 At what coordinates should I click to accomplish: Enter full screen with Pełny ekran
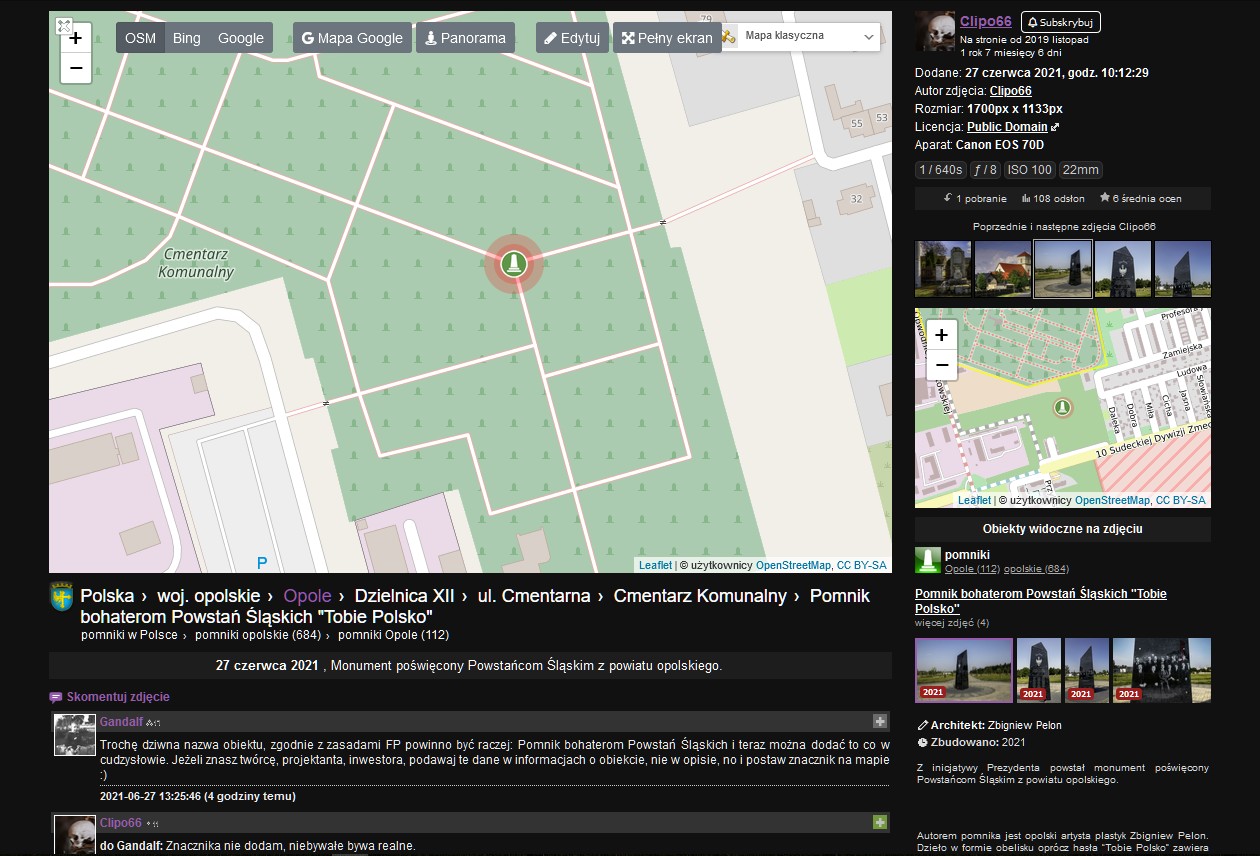(x=667, y=38)
